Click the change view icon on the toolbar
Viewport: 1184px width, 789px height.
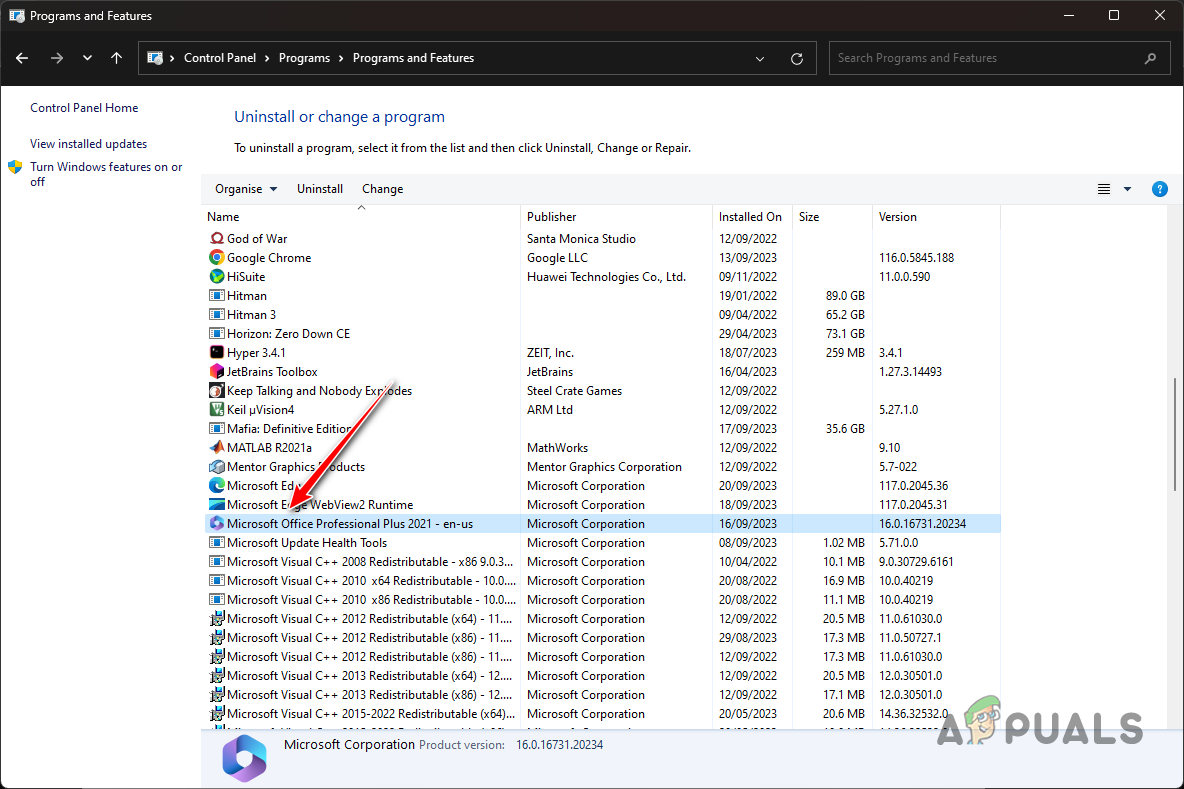pos(1104,189)
